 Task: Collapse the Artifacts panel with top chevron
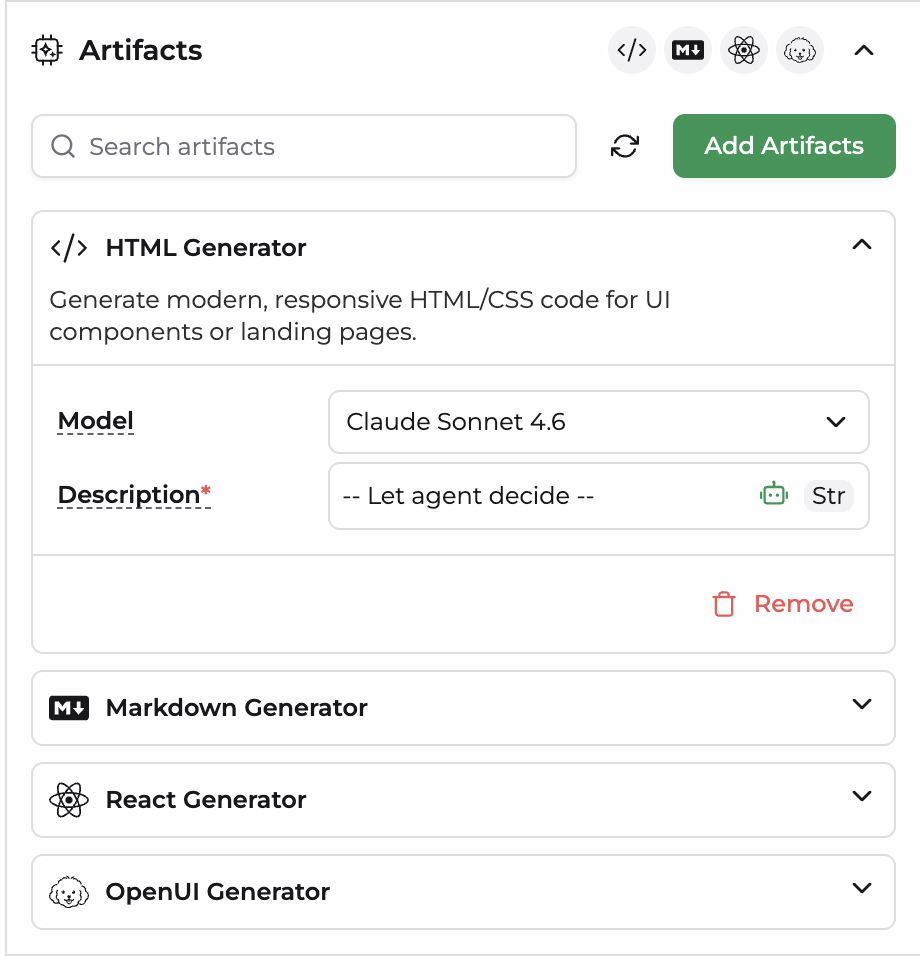coord(864,50)
